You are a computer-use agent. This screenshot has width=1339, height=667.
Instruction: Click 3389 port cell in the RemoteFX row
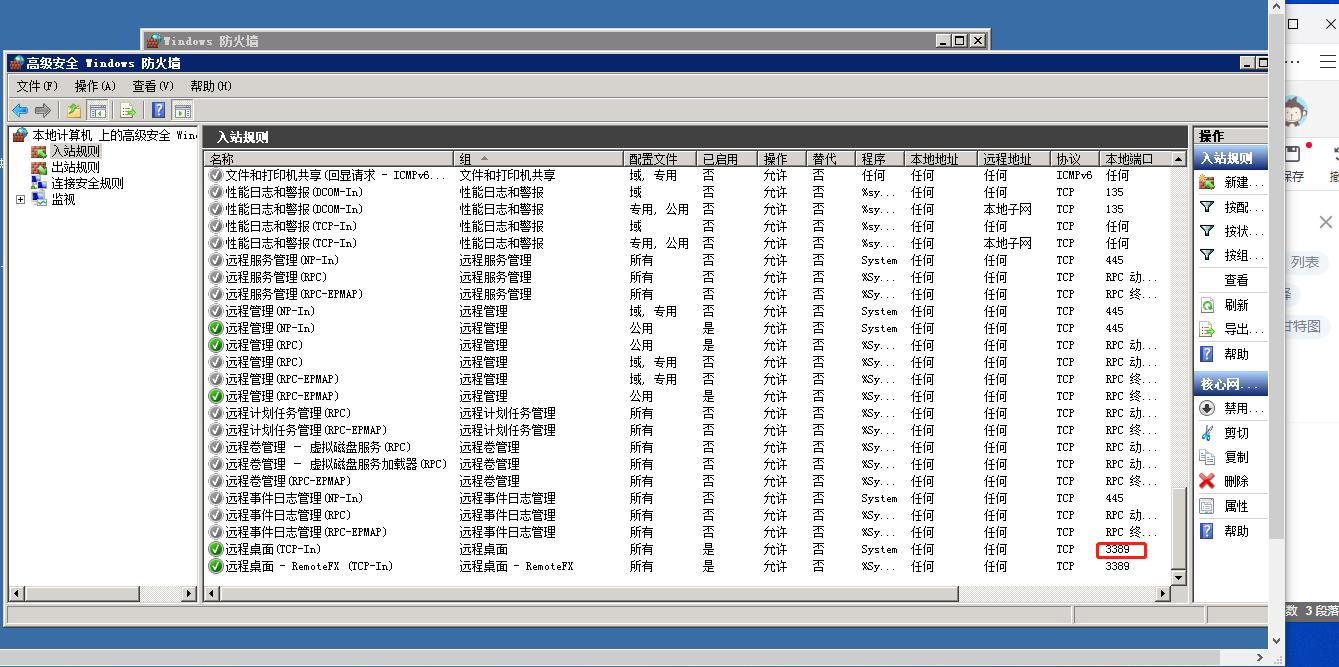point(1117,566)
